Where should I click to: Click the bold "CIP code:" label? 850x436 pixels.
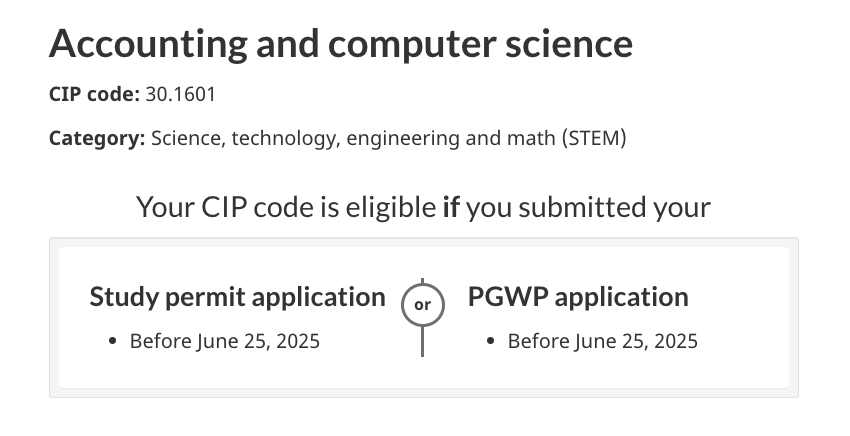click(x=94, y=94)
